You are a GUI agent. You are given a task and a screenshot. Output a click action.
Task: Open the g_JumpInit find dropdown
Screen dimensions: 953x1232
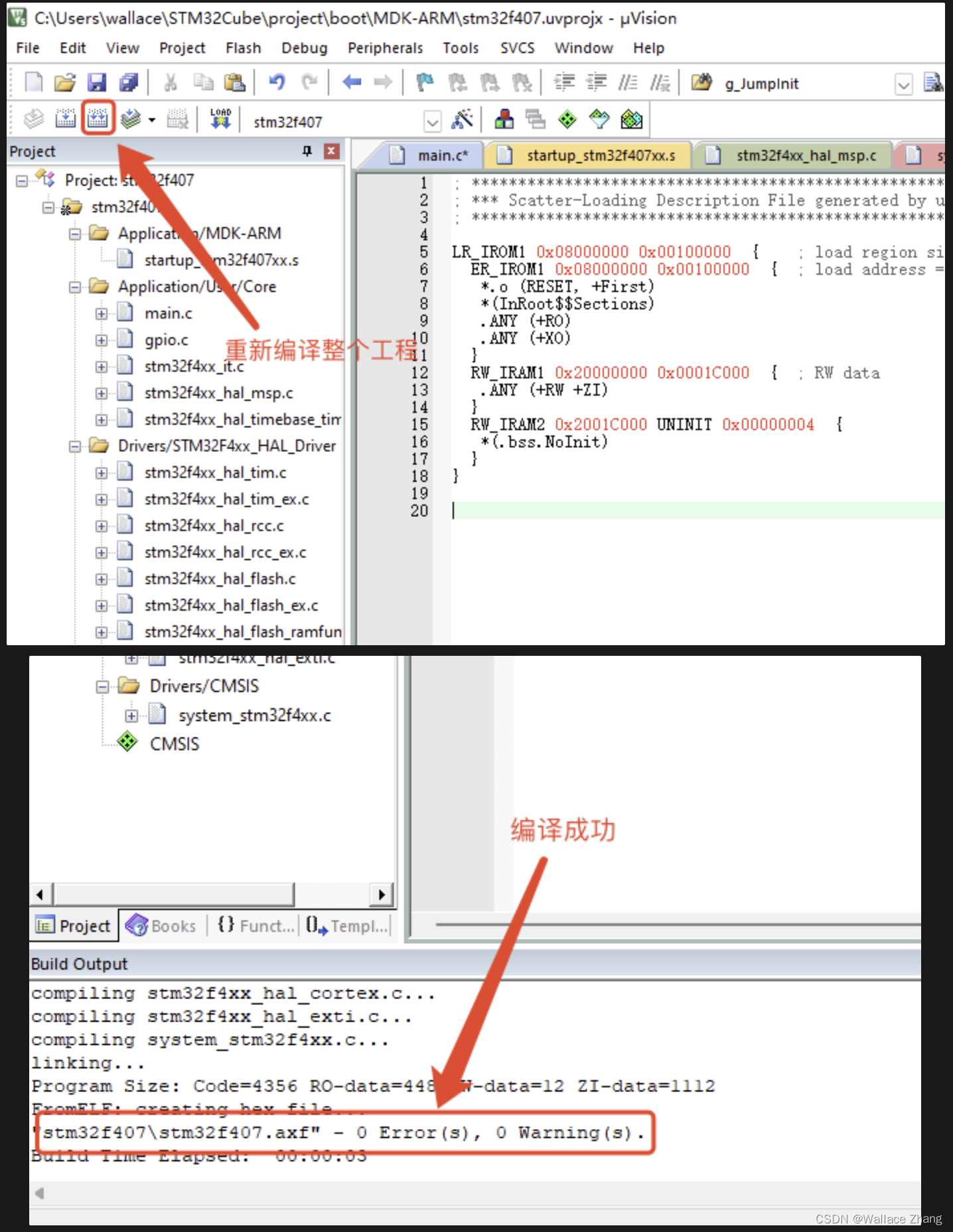coord(903,84)
